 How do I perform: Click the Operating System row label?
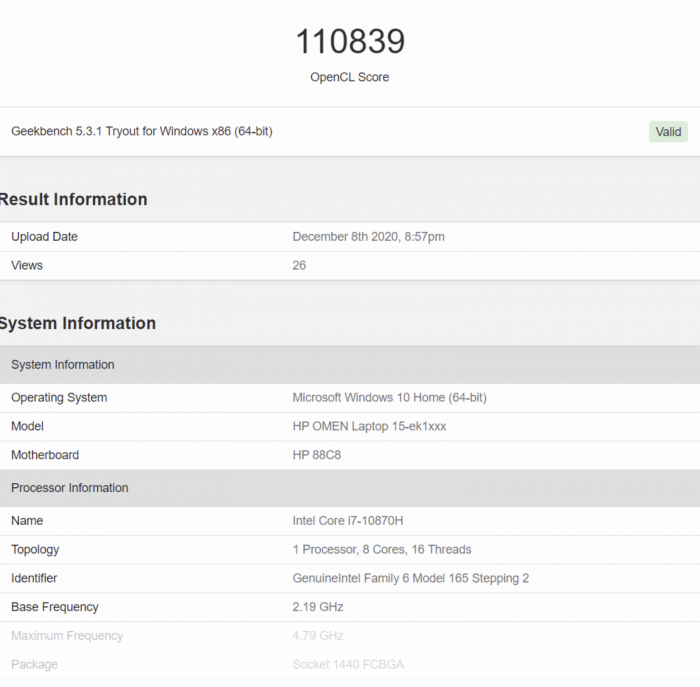tap(59, 398)
